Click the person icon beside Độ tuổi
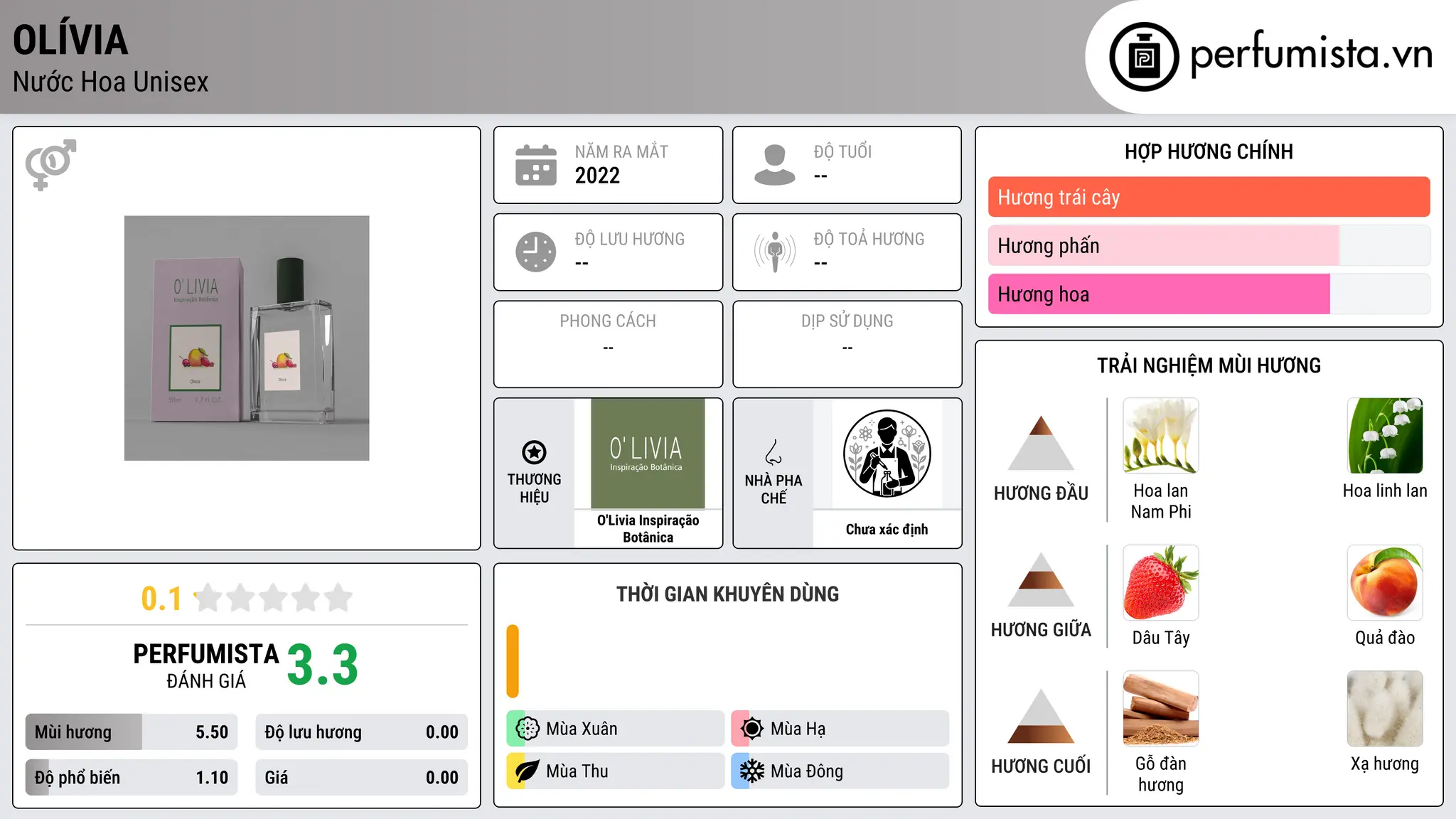This screenshot has height=819, width=1456. click(x=775, y=165)
